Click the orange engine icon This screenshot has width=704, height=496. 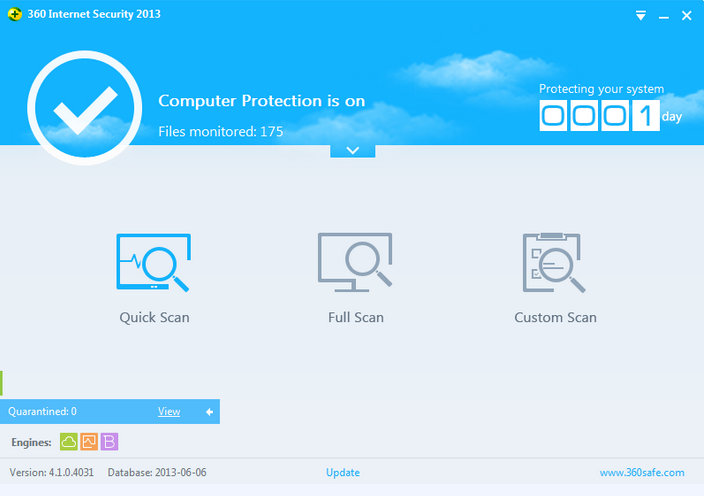(89, 442)
